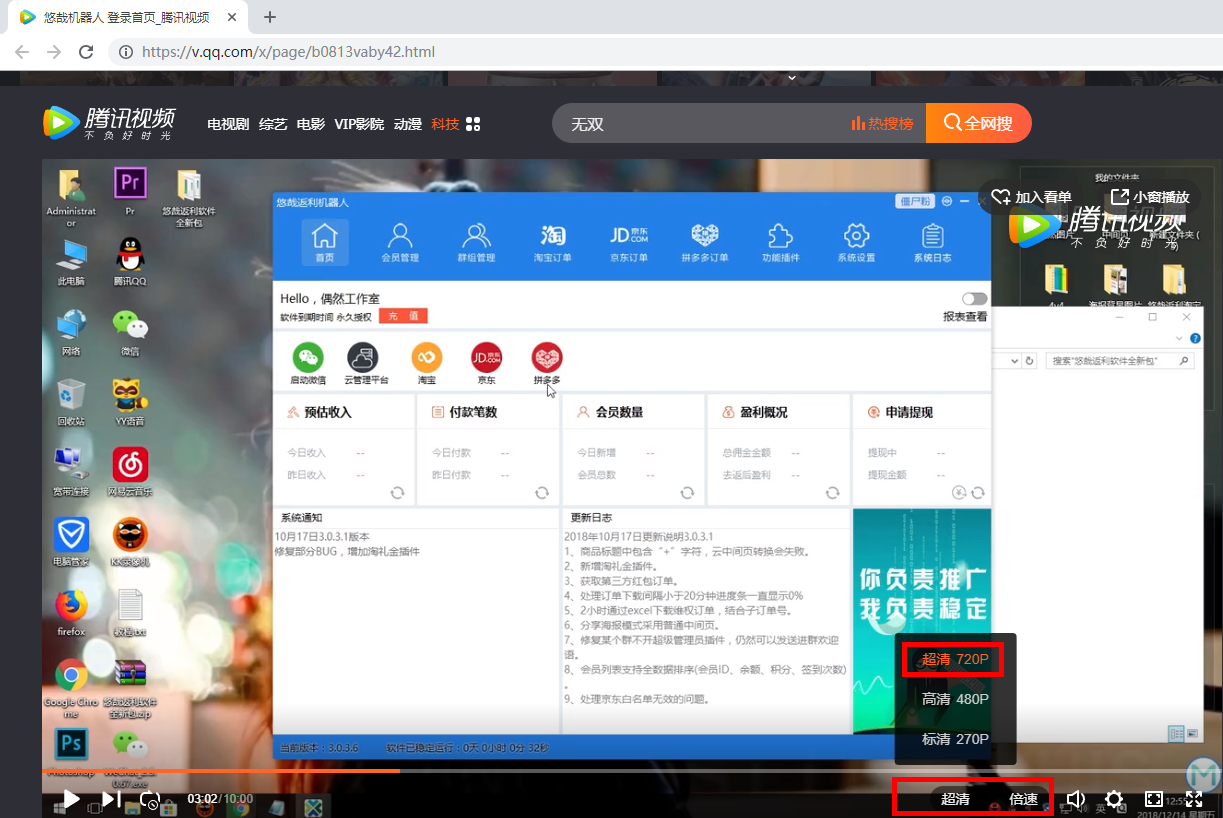
Task: Refresh the 预估收入 card
Action: click(x=397, y=493)
